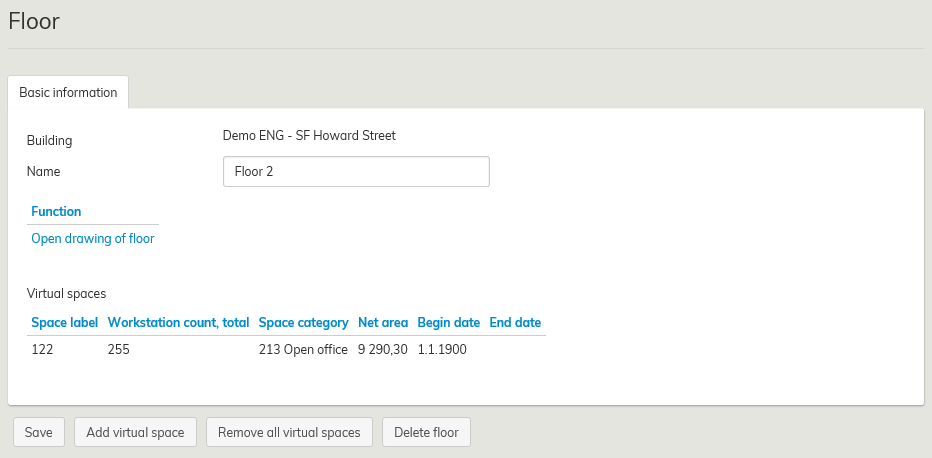The height and width of the screenshot is (458, 932).
Task: Click Remove all virtual spaces button
Action: click(x=289, y=432)
